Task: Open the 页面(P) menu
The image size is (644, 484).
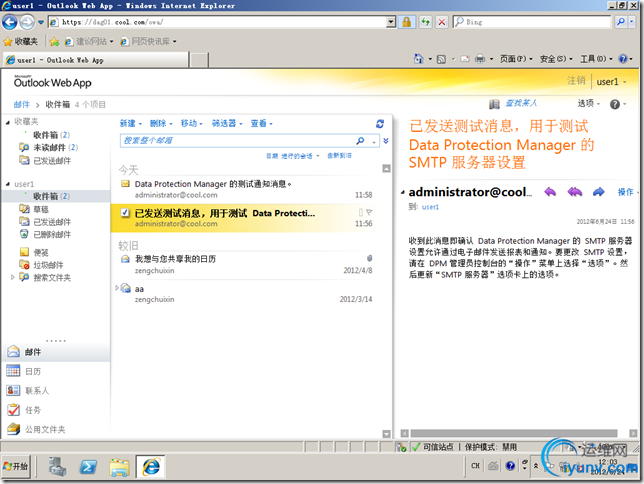Action: pos(516,59)
